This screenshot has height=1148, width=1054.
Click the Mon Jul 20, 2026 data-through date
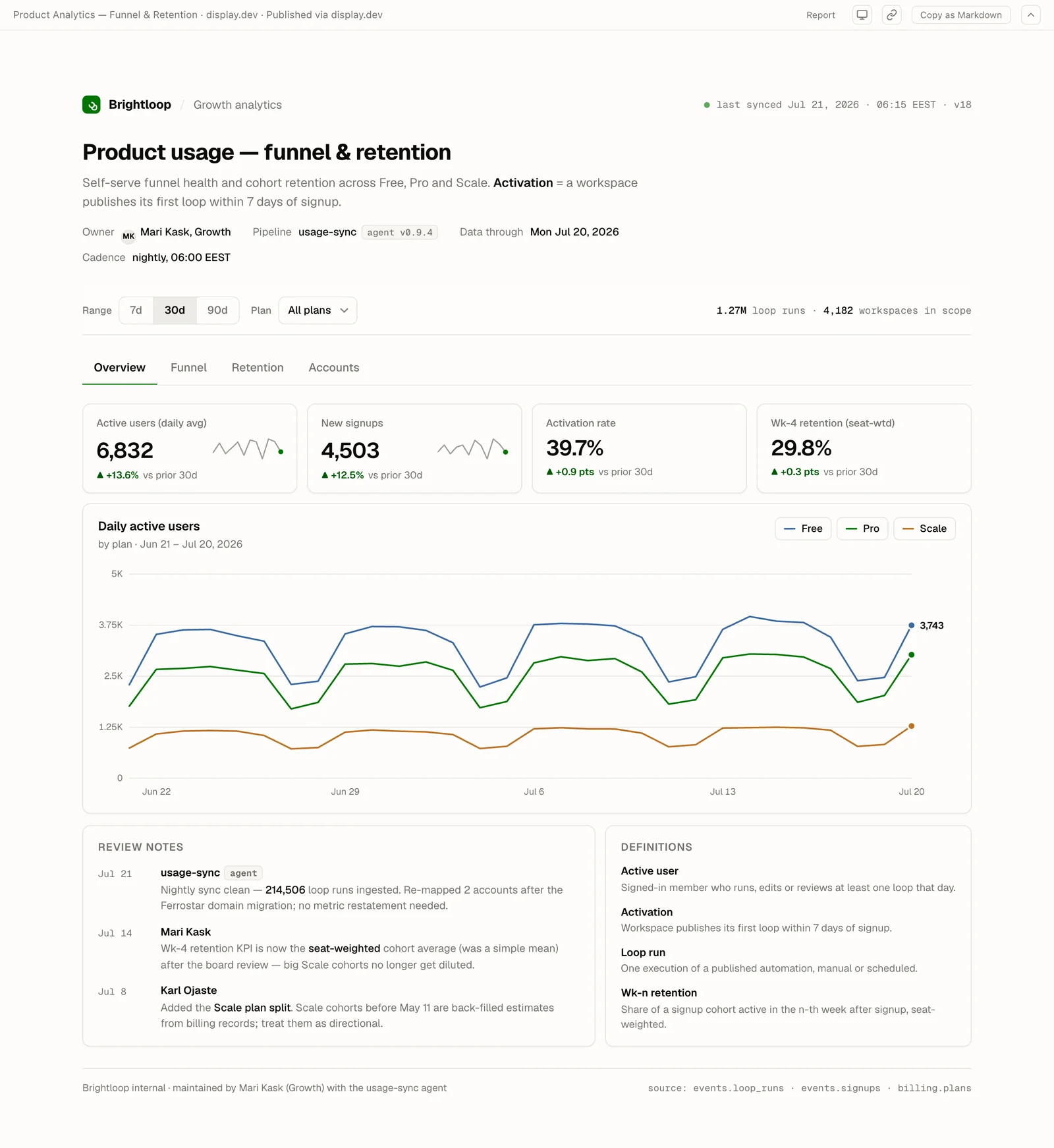click(574, 232)
